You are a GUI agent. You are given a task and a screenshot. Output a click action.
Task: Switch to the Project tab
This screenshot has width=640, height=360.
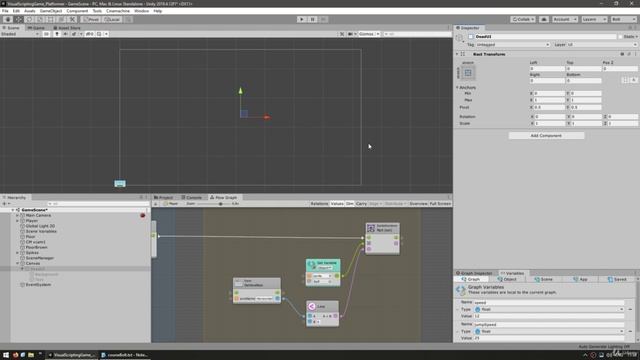164,197
